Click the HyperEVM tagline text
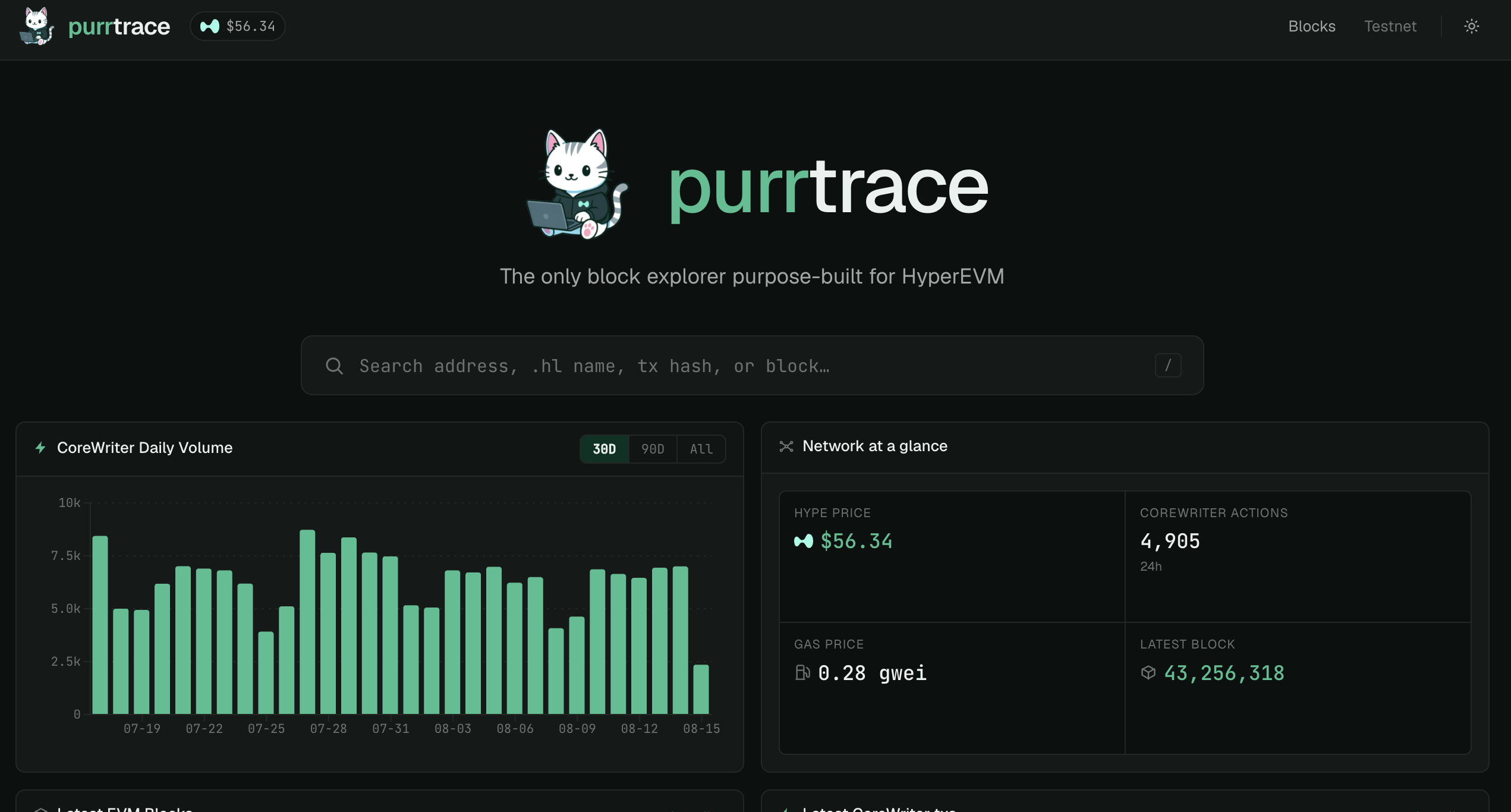1511x812 pixels. coord(752,276)
